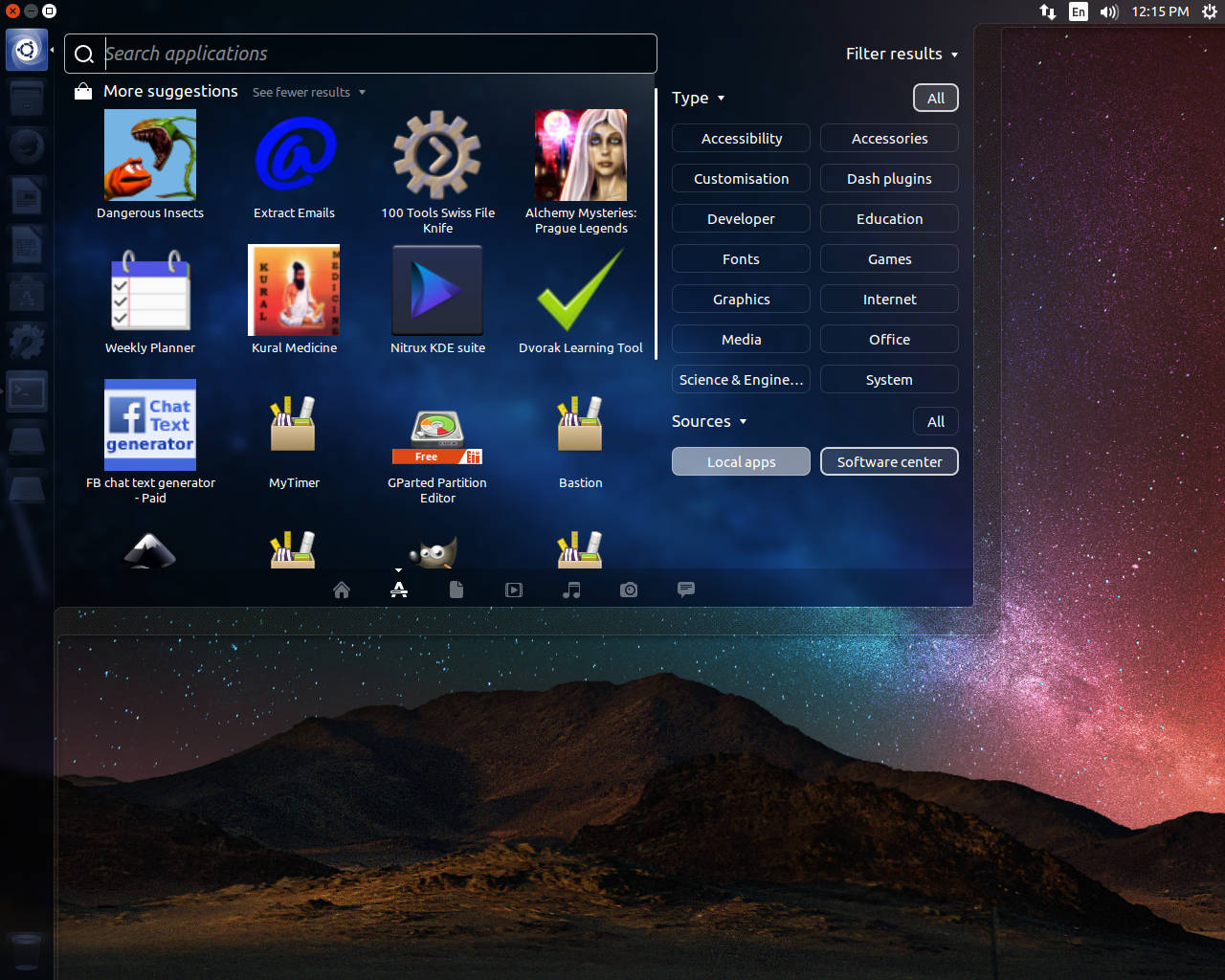Switch to the Social messages lens
1225x980 pixels.
(686, 590)
